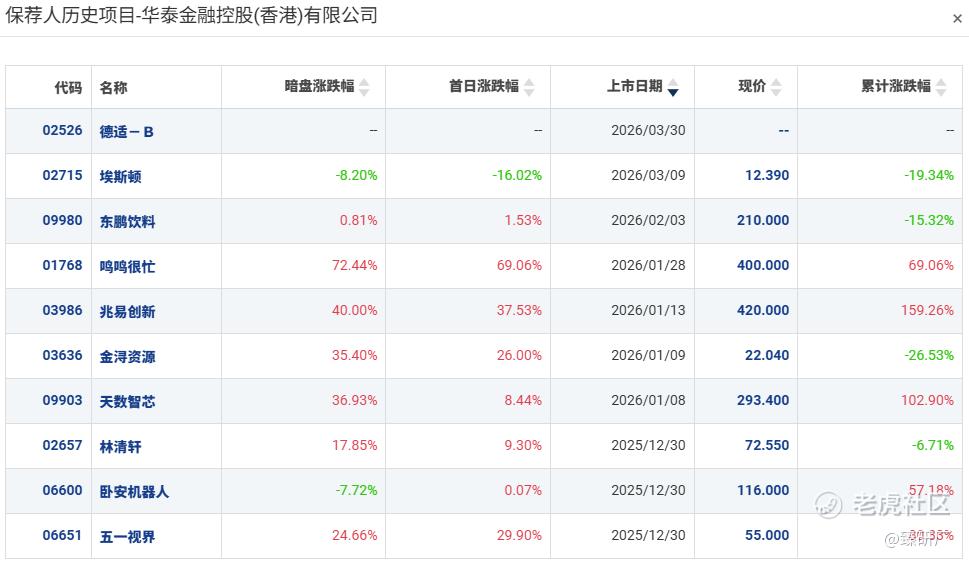This screenshot has width=969, height=561.
Task: Open stock 鸣鸣很忙
Action: [127, 267]
